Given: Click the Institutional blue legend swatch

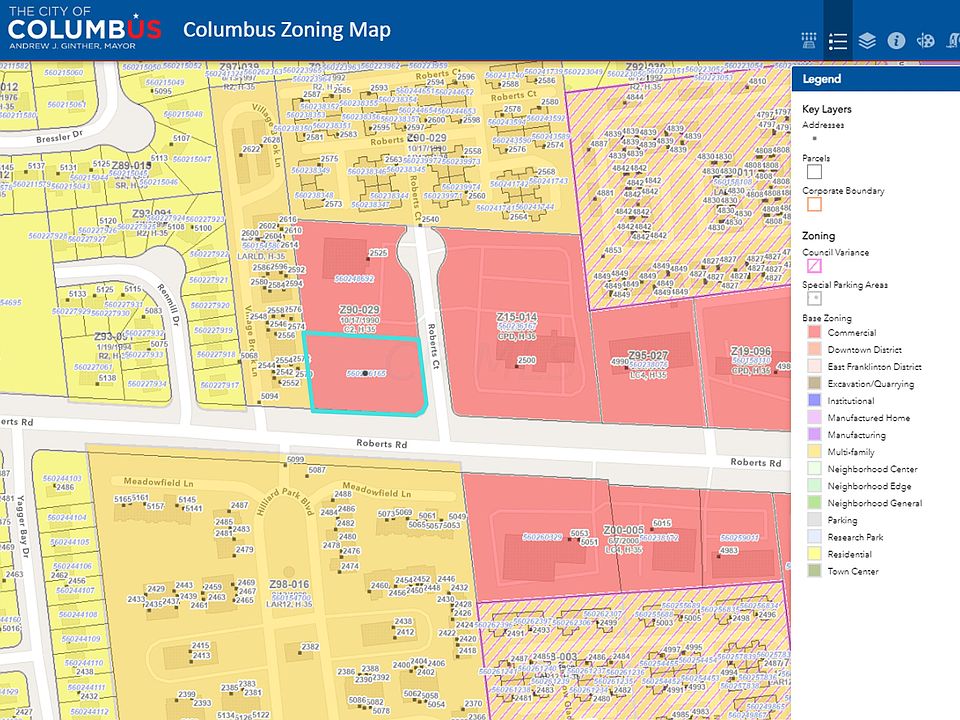Looking at the screenshot, I should point(814,401).
